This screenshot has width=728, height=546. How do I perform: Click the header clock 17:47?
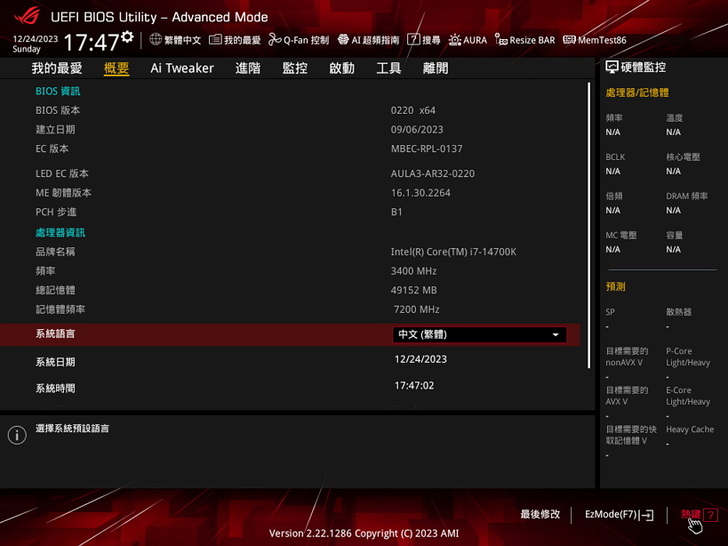click(x=91, y=42)
